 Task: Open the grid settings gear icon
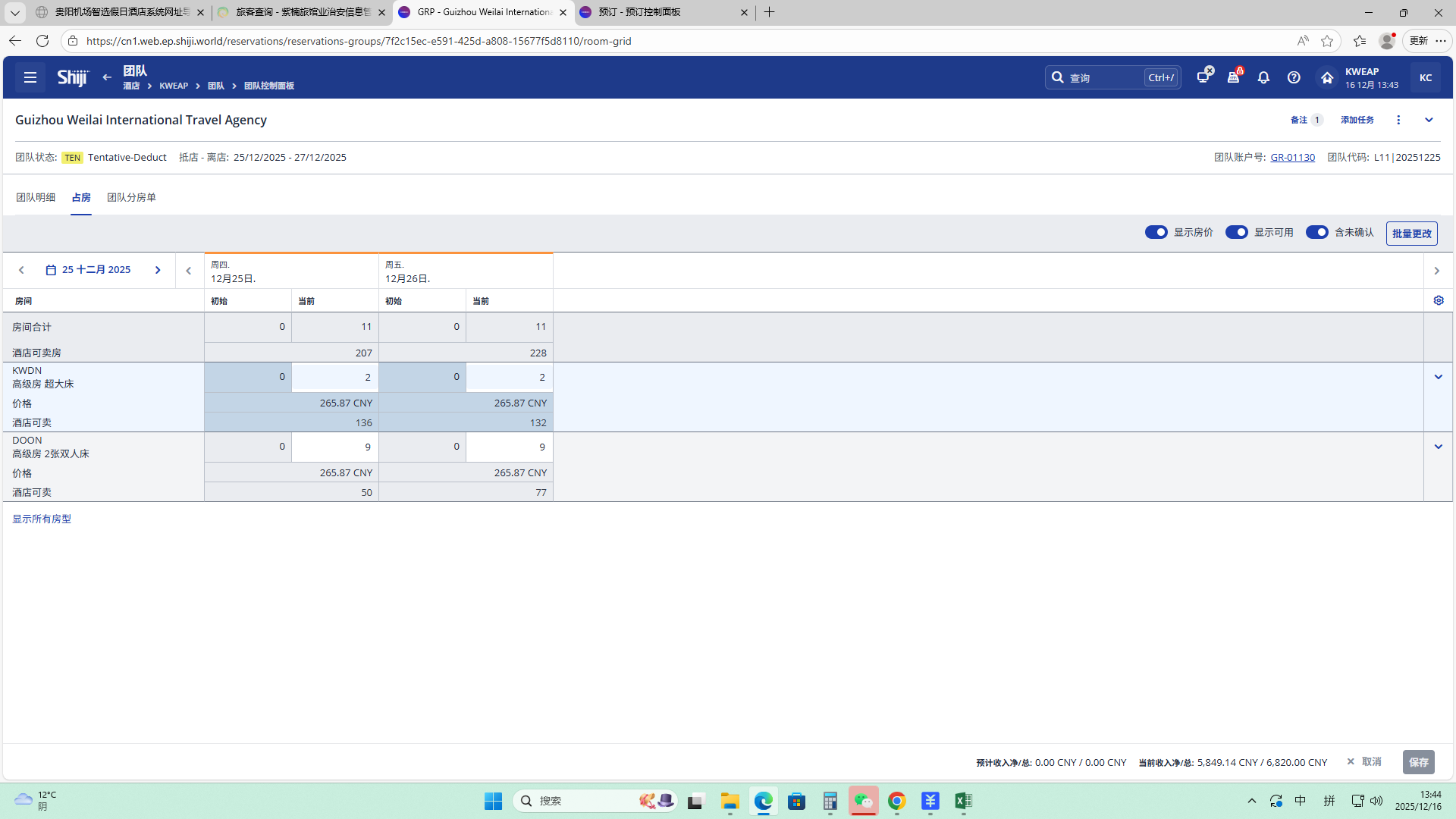[x=1439, y=300]
